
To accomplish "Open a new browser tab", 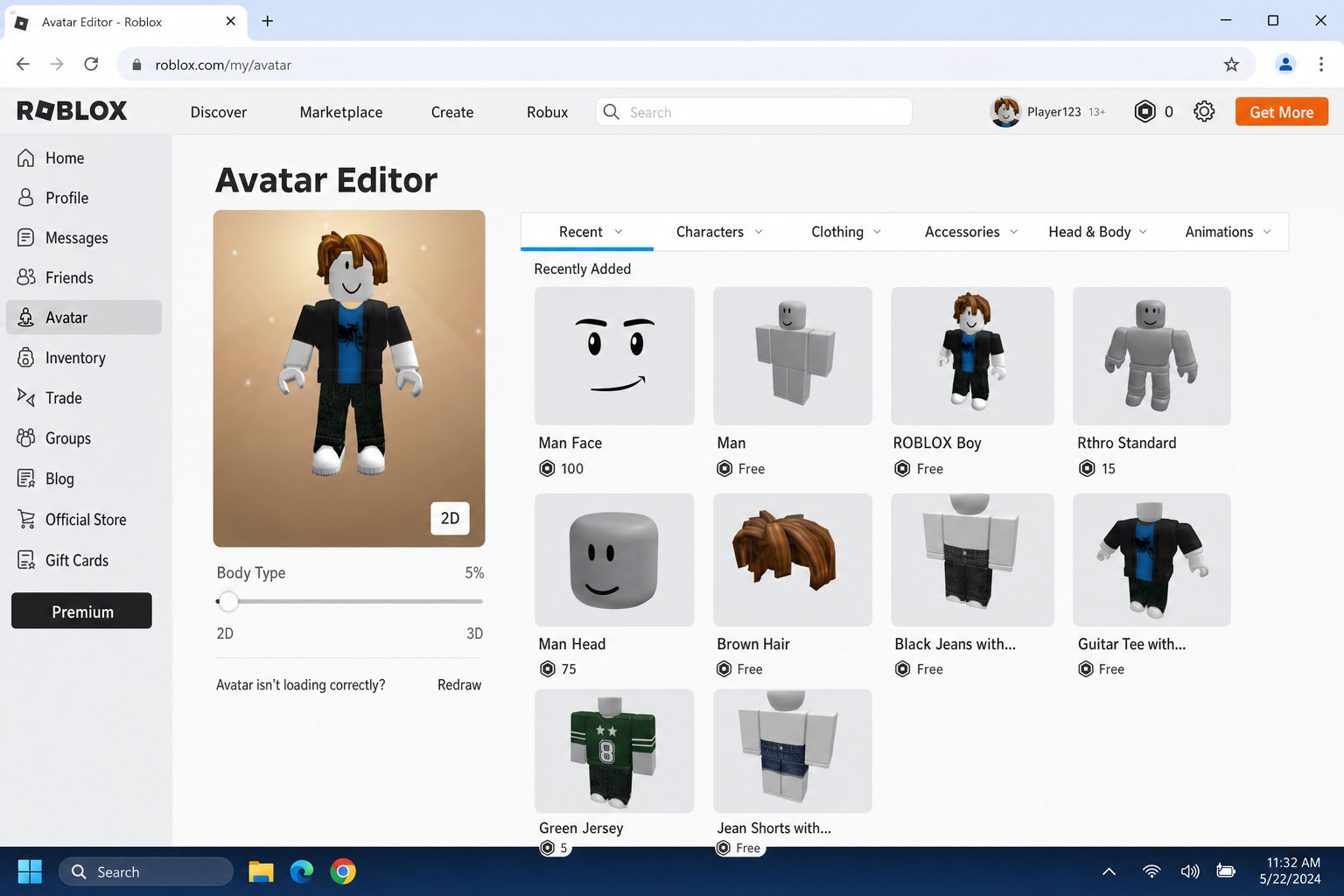I will pos(268,21).
